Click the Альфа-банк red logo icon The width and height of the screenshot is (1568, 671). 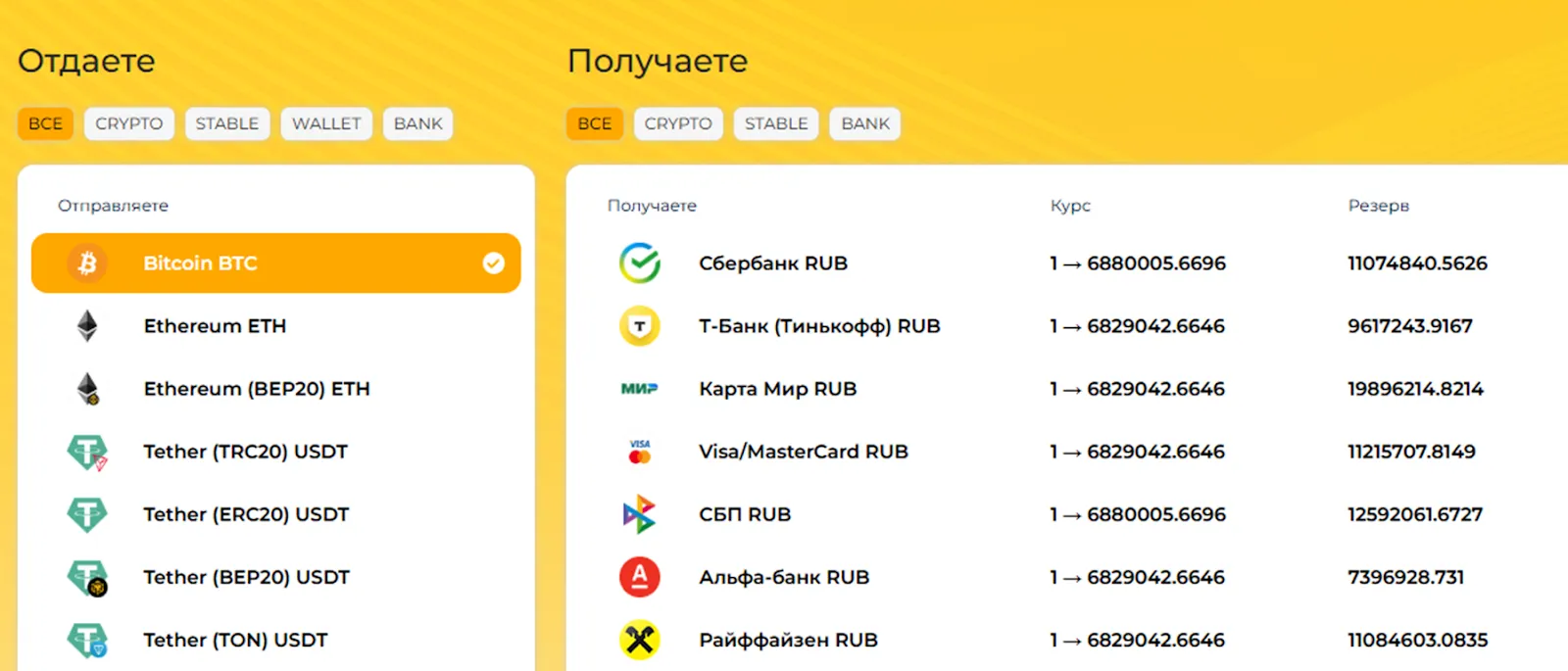click(640, 577)
